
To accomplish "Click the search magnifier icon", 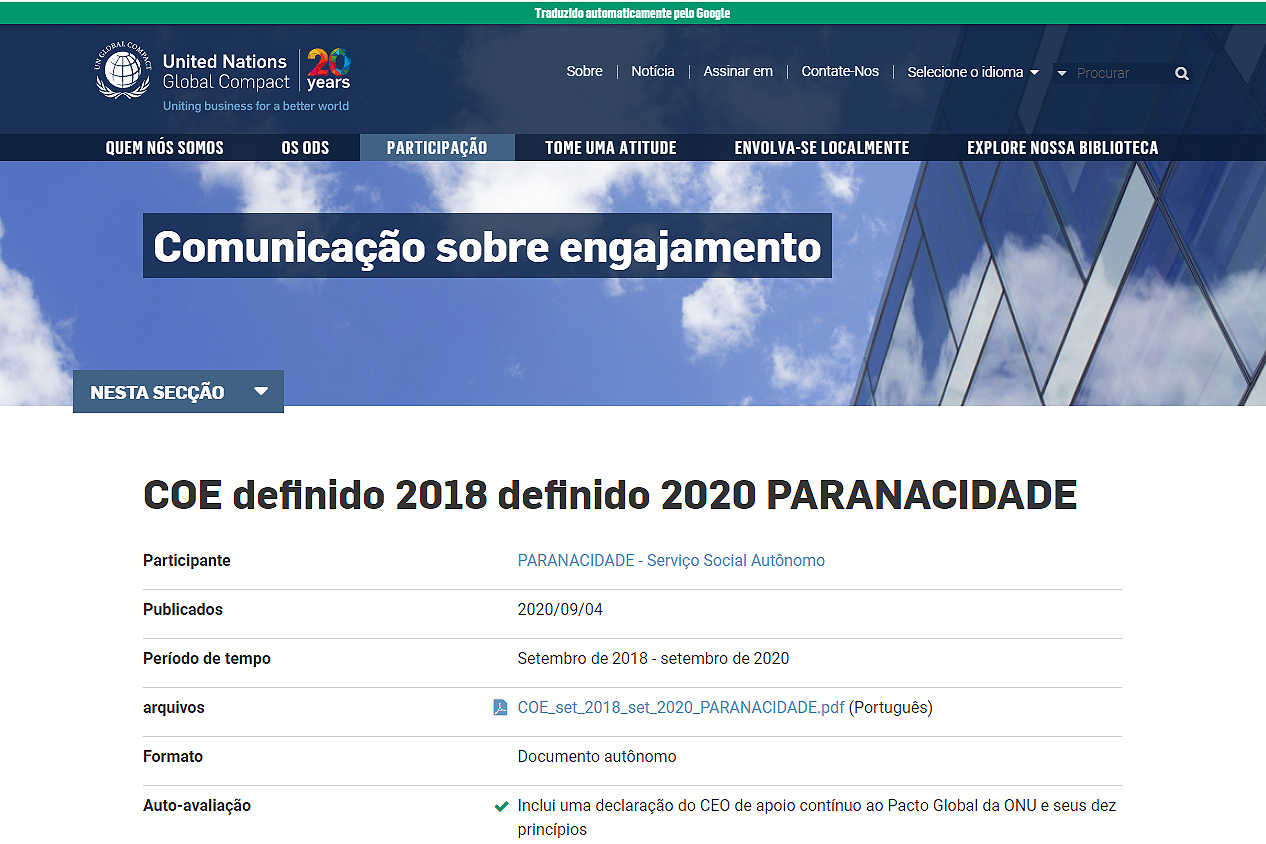I will coord(1182,73).
